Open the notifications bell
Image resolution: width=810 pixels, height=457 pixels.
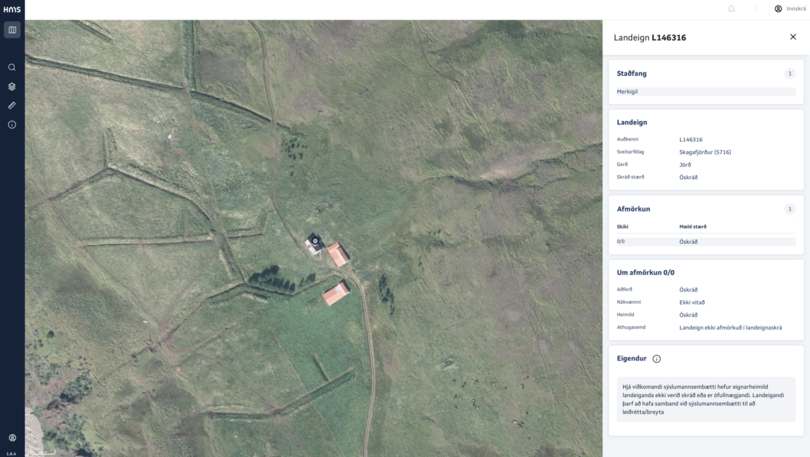click(x=731, y=9)
